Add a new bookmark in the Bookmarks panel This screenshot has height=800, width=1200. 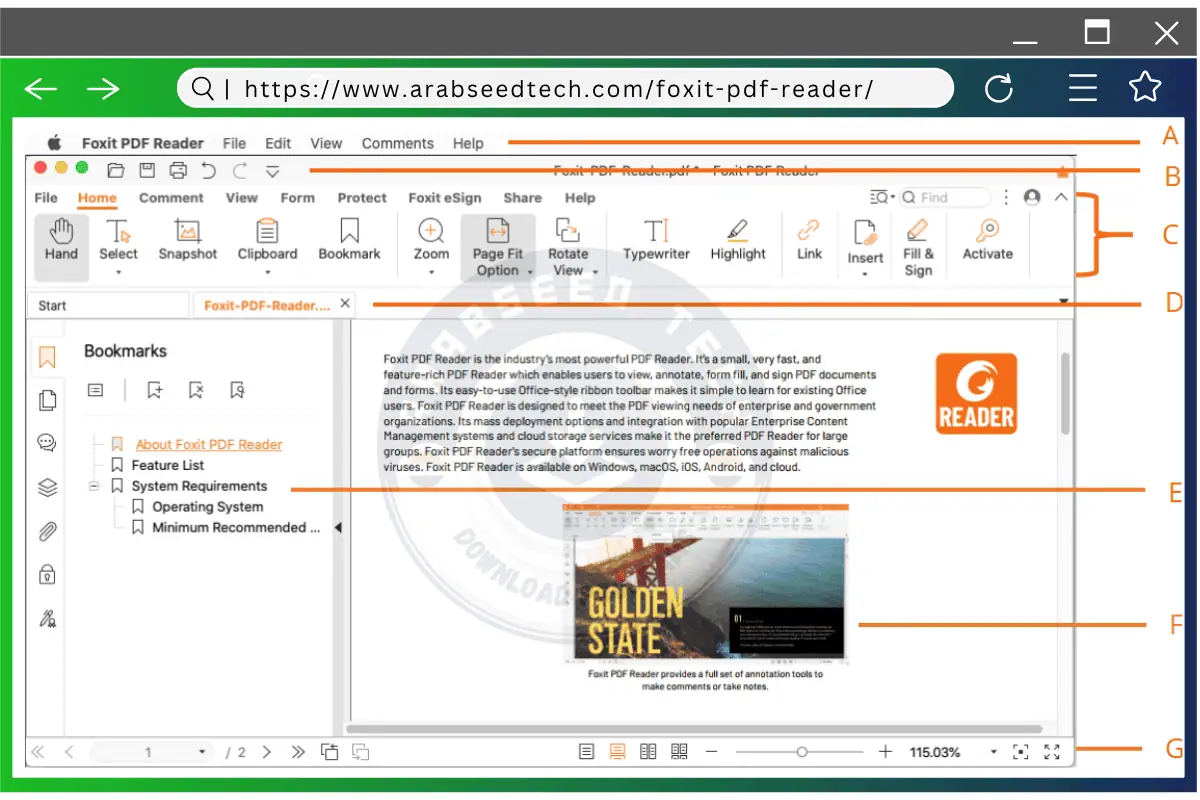[x=154, y=390]
